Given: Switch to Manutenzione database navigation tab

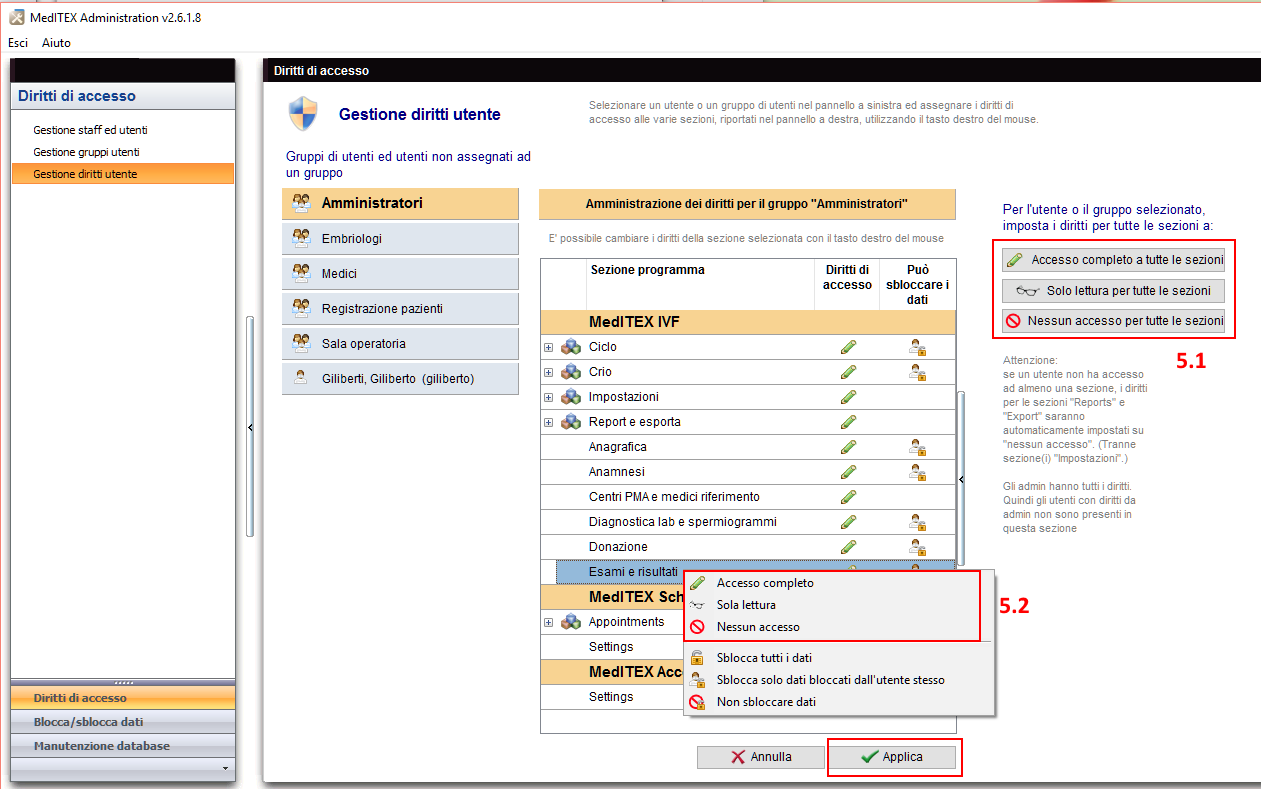Looking at the screenshot, I should click(123, 746).
